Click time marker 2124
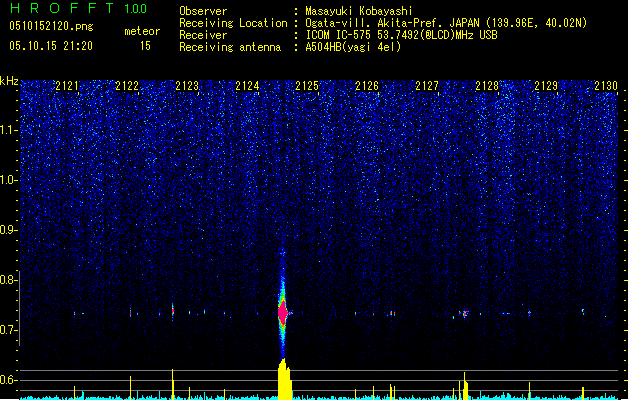The height and width of the screenshot is (400, 629). point(247,86)
